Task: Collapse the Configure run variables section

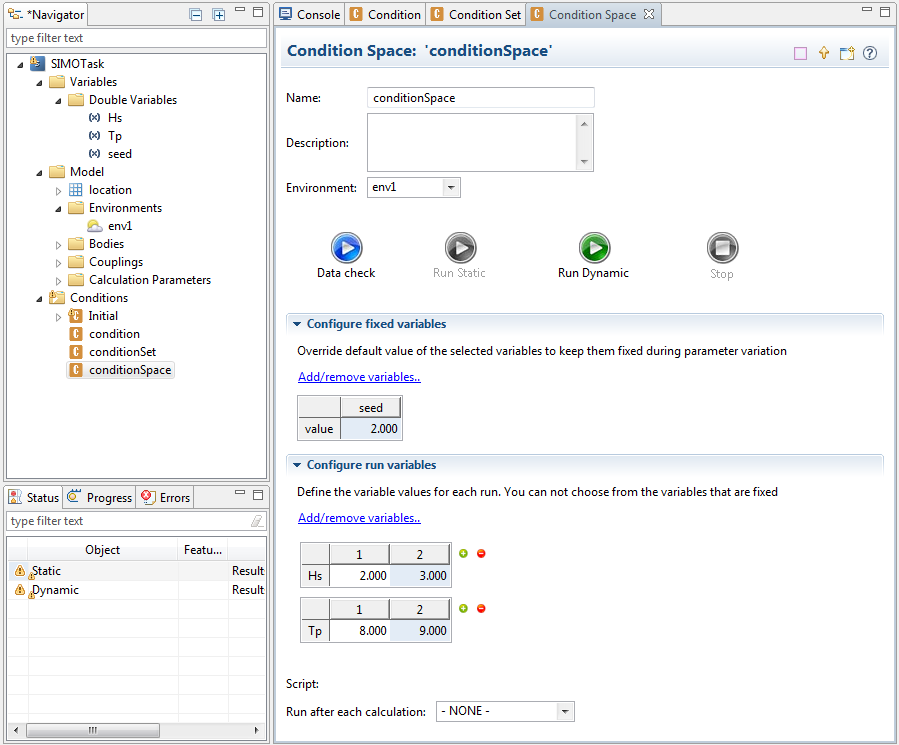Action: coord(297,465)
